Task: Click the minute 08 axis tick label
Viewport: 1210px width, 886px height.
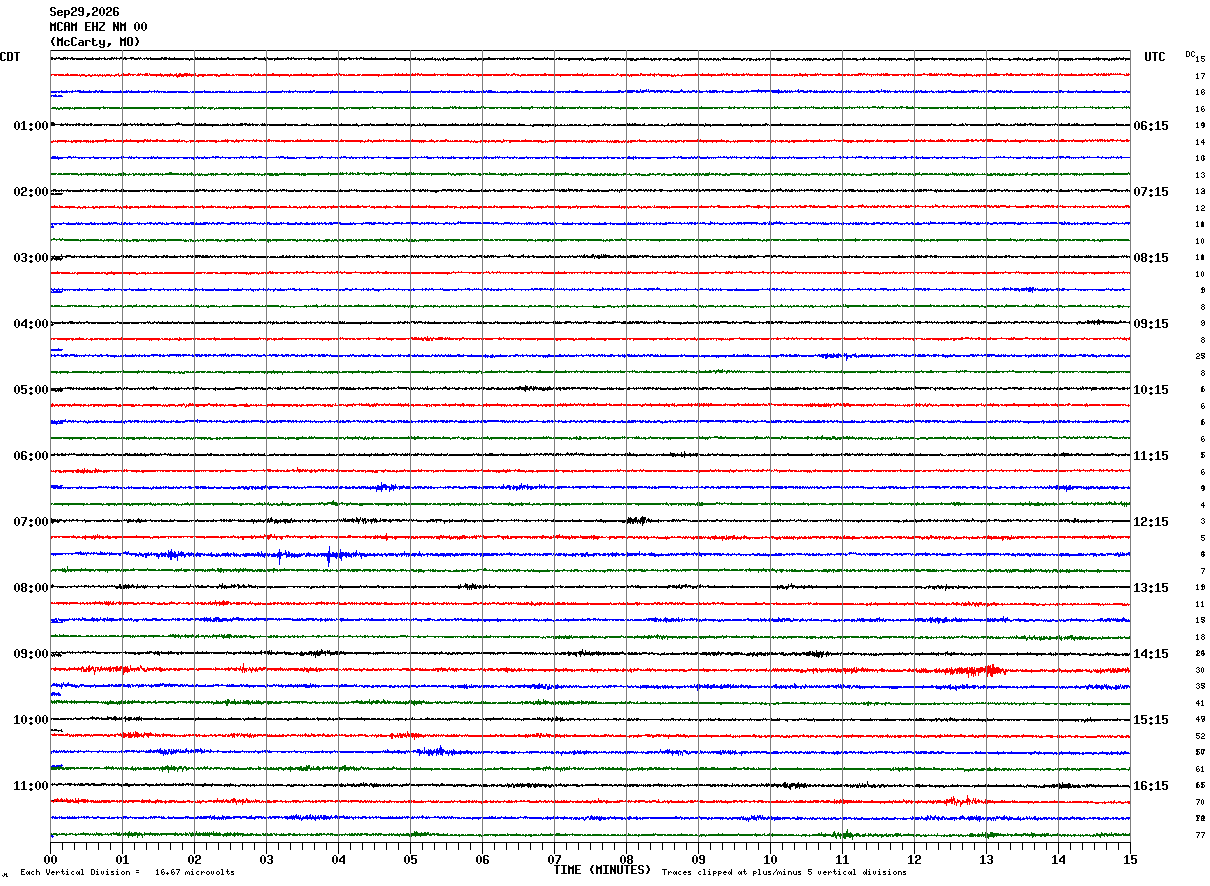Action: click(x=626, y=859)
